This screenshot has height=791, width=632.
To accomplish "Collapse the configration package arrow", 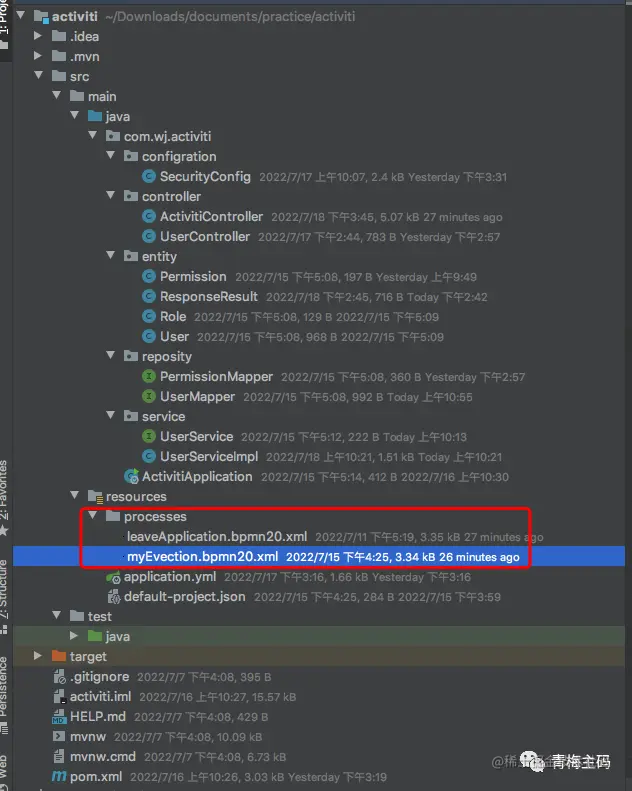I will pos(111,155).
